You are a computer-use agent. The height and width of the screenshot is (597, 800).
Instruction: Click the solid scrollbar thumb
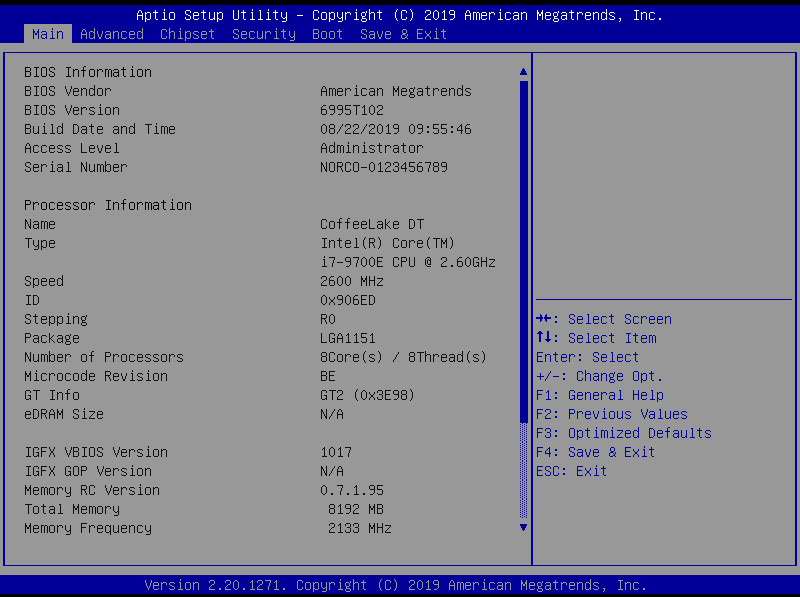(x=523, y=240)
